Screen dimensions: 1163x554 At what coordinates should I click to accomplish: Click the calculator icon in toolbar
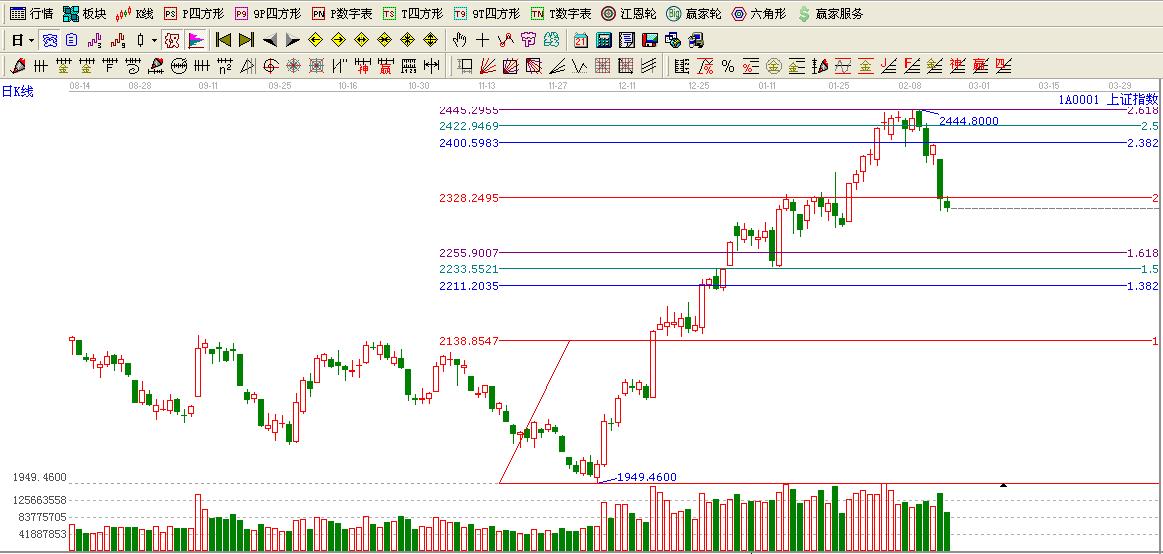(x=604, y=41)
